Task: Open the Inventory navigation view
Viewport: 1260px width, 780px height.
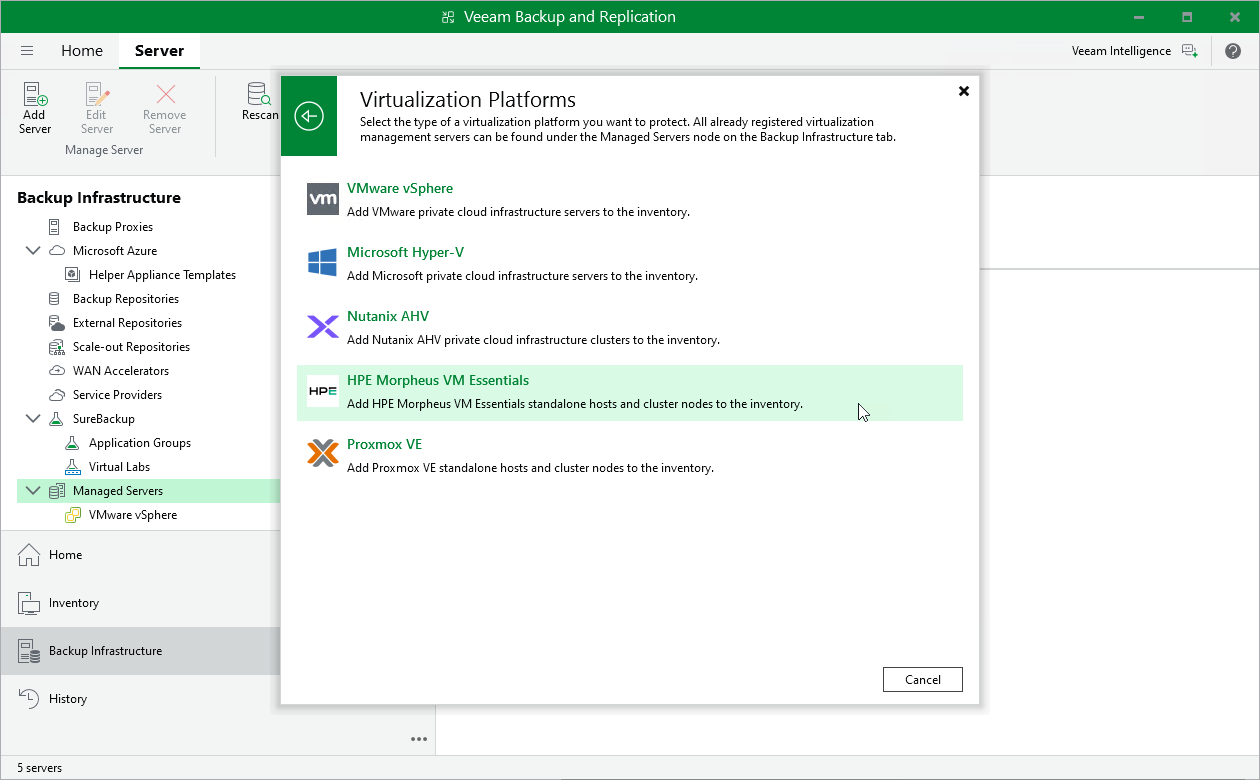Action: pos(74,603)
